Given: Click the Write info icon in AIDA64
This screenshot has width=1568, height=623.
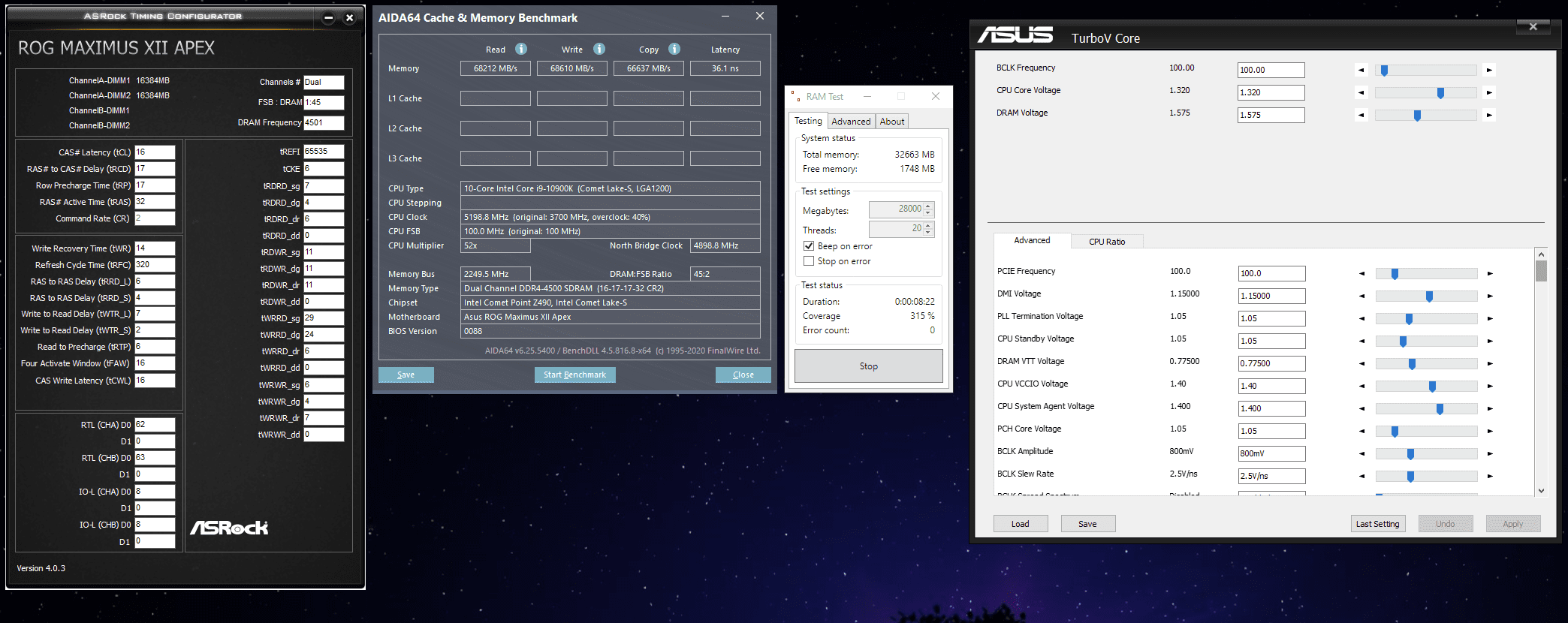Looking at the screenshot, I should pyautogui.click(x=599, y=49).
